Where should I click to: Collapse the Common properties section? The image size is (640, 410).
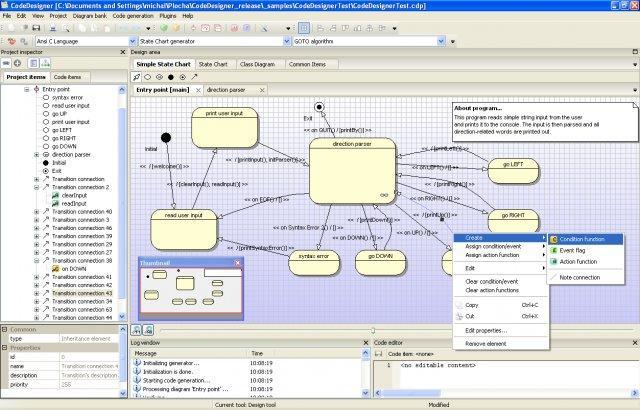pos(4,329)
